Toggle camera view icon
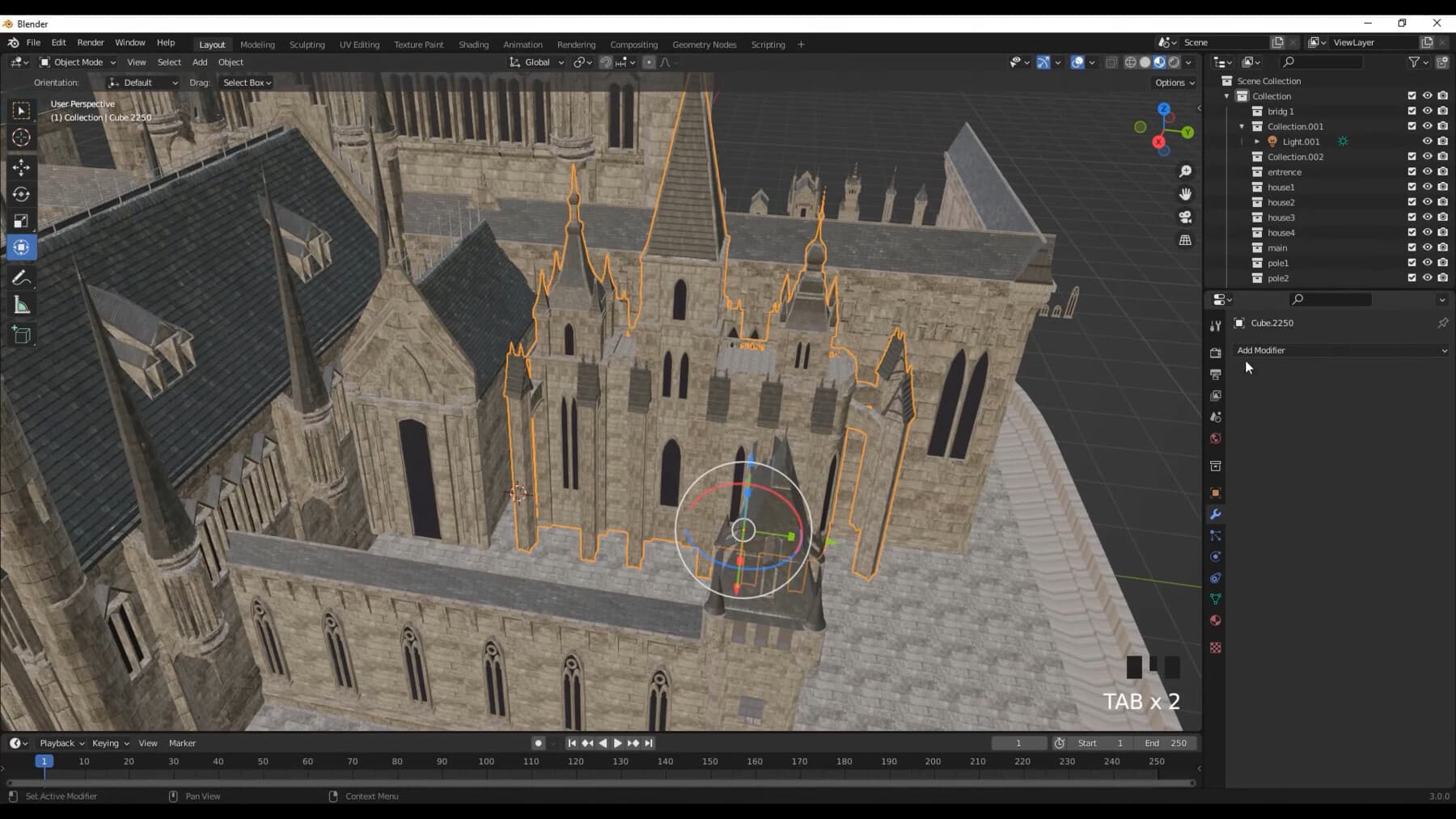 click(x=1185, y=217)
